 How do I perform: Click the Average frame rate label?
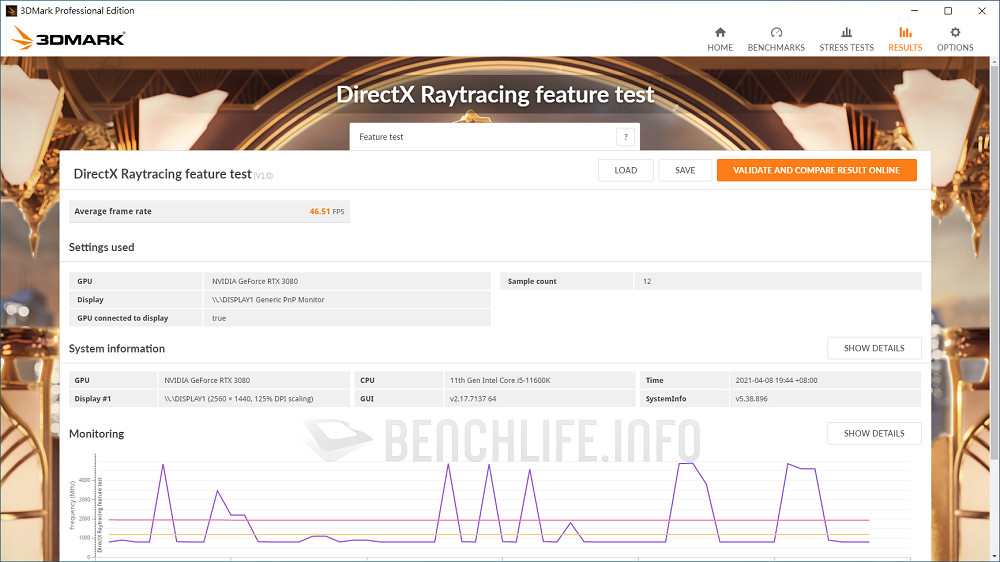(x=113, y=211)
